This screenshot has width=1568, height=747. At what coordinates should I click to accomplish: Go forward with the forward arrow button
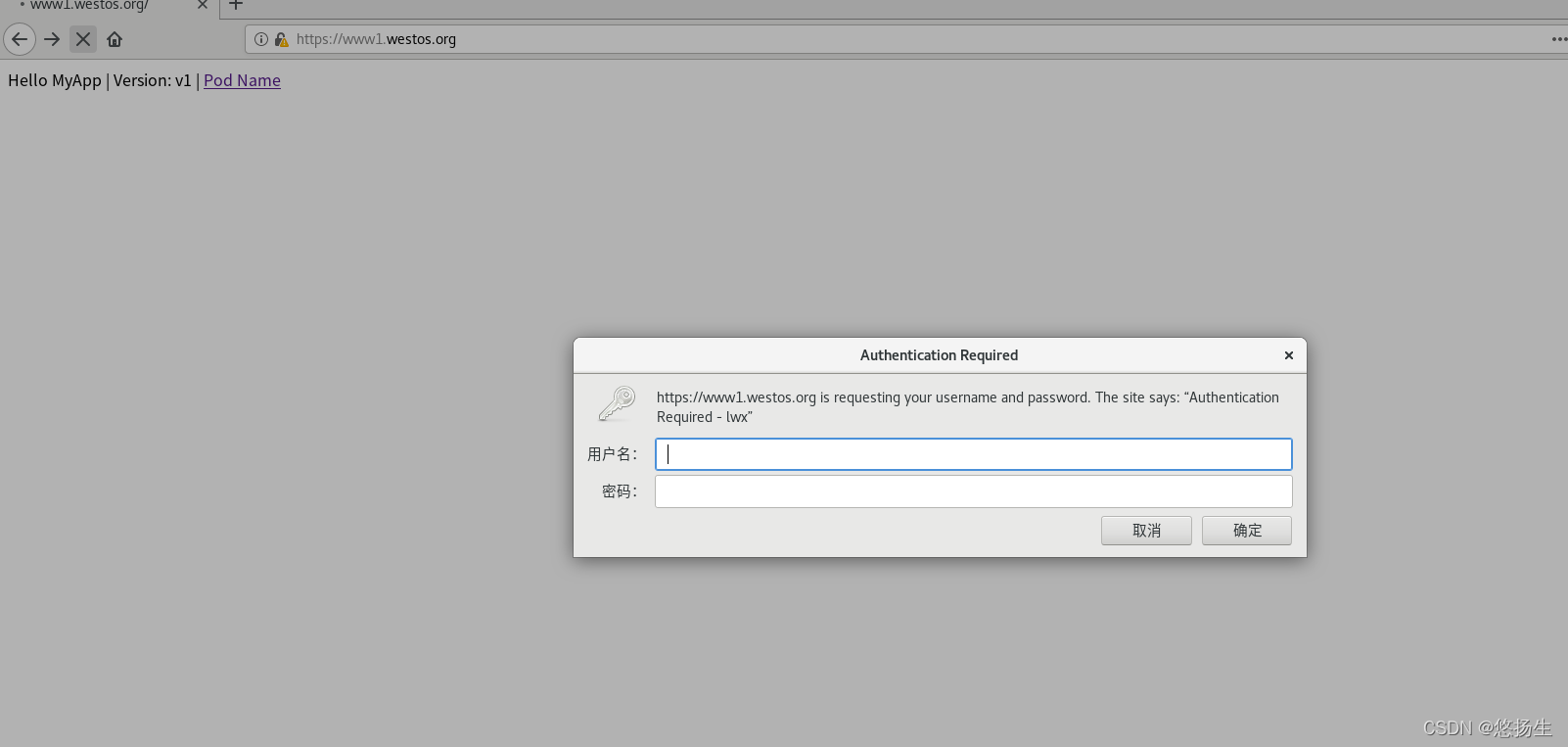[x=53, y=39]
